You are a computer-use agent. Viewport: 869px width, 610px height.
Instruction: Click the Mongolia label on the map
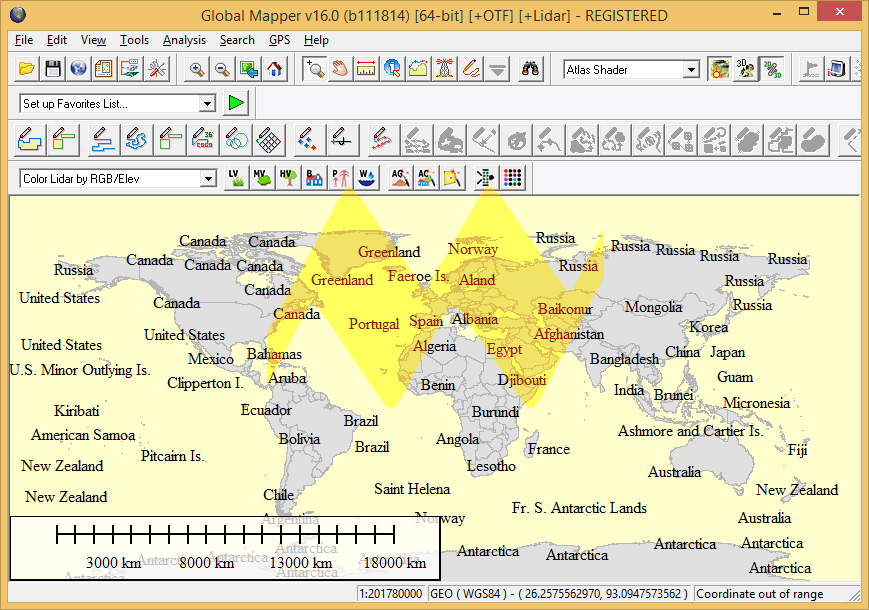tap(653, 307)
